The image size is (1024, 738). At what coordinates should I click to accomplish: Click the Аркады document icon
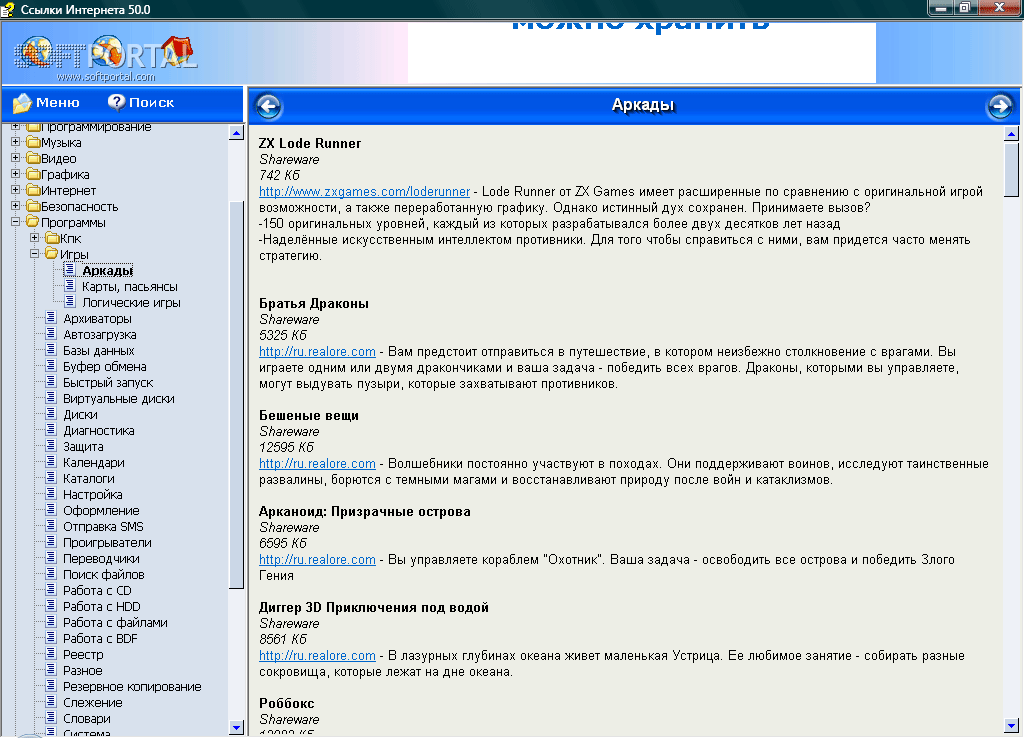tap(70, 269)
